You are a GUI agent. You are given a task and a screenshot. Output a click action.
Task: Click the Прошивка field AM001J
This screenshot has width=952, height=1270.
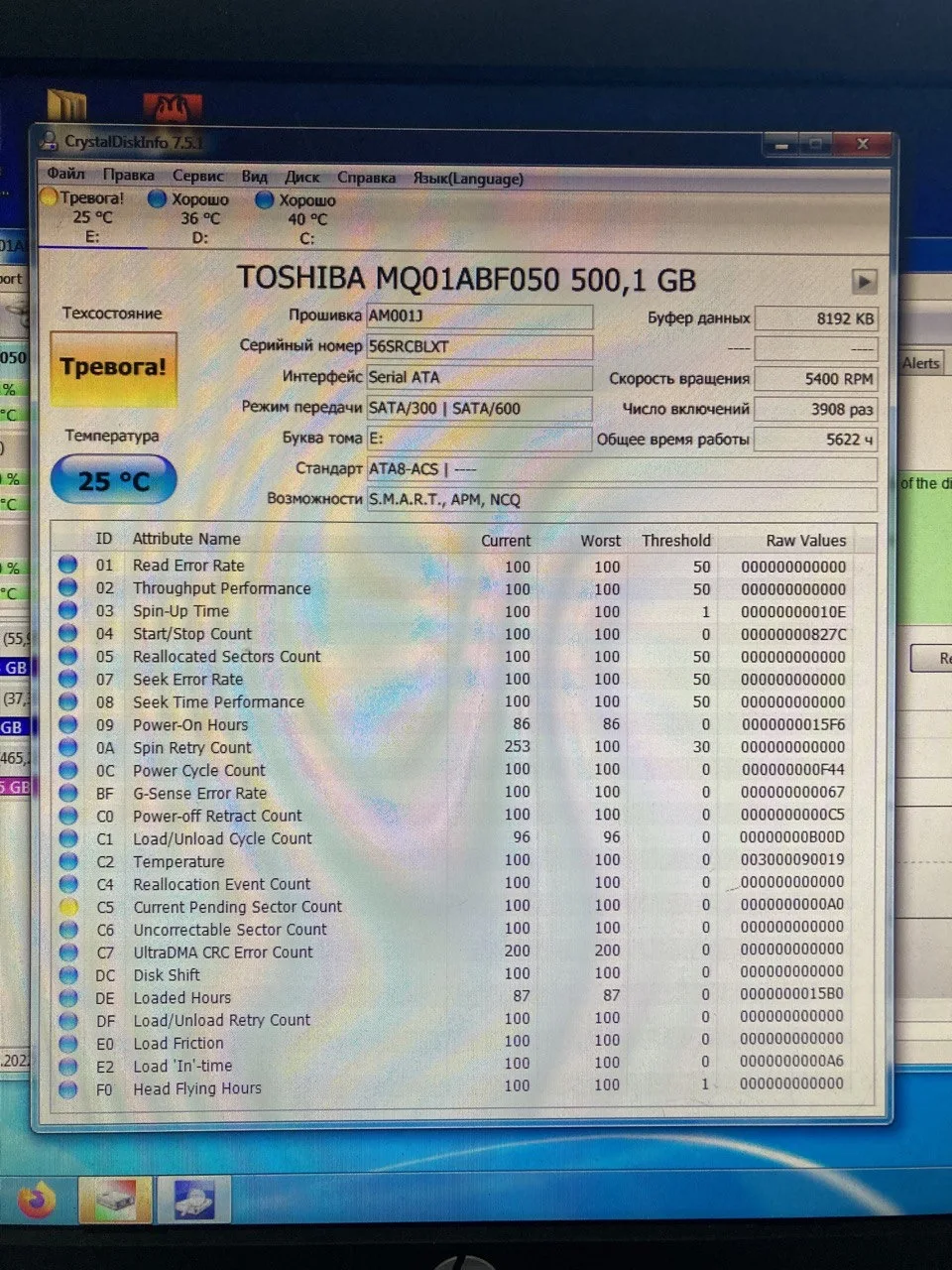(480, 316)
